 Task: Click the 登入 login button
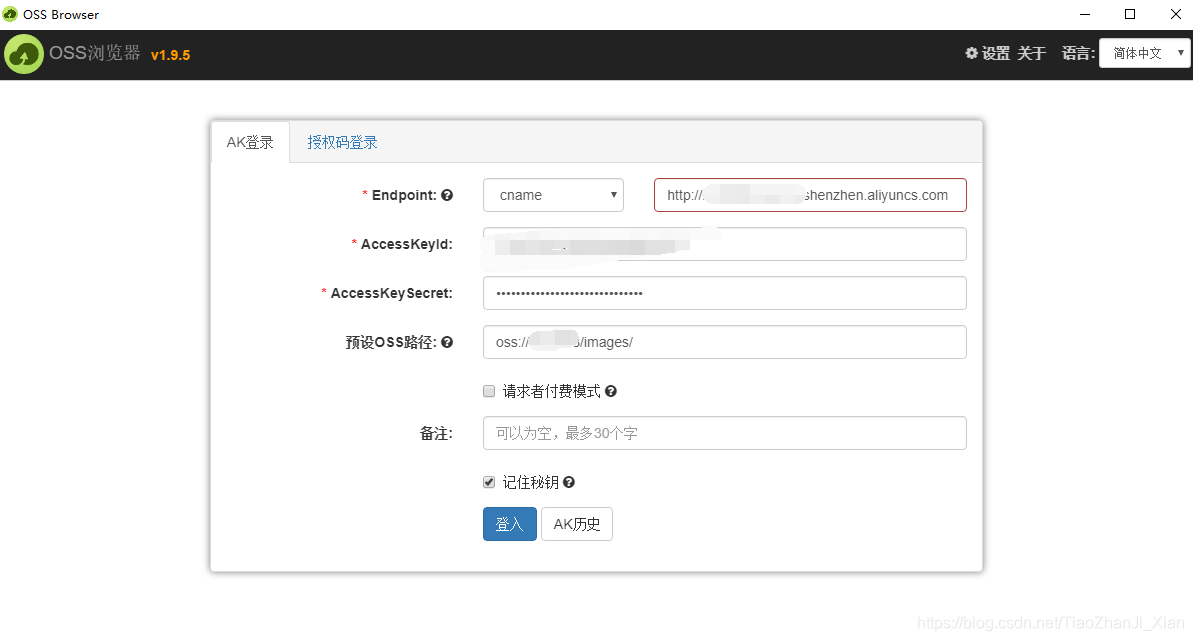(510, 524)
